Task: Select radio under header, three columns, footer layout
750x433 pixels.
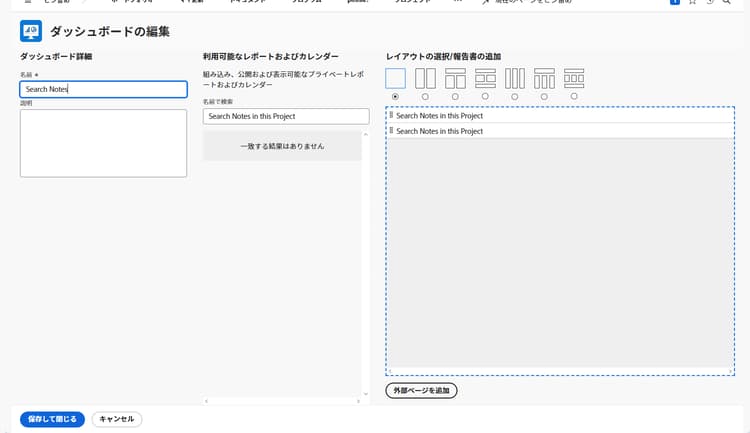Action: pyautogui.click(x=574, y=97)
